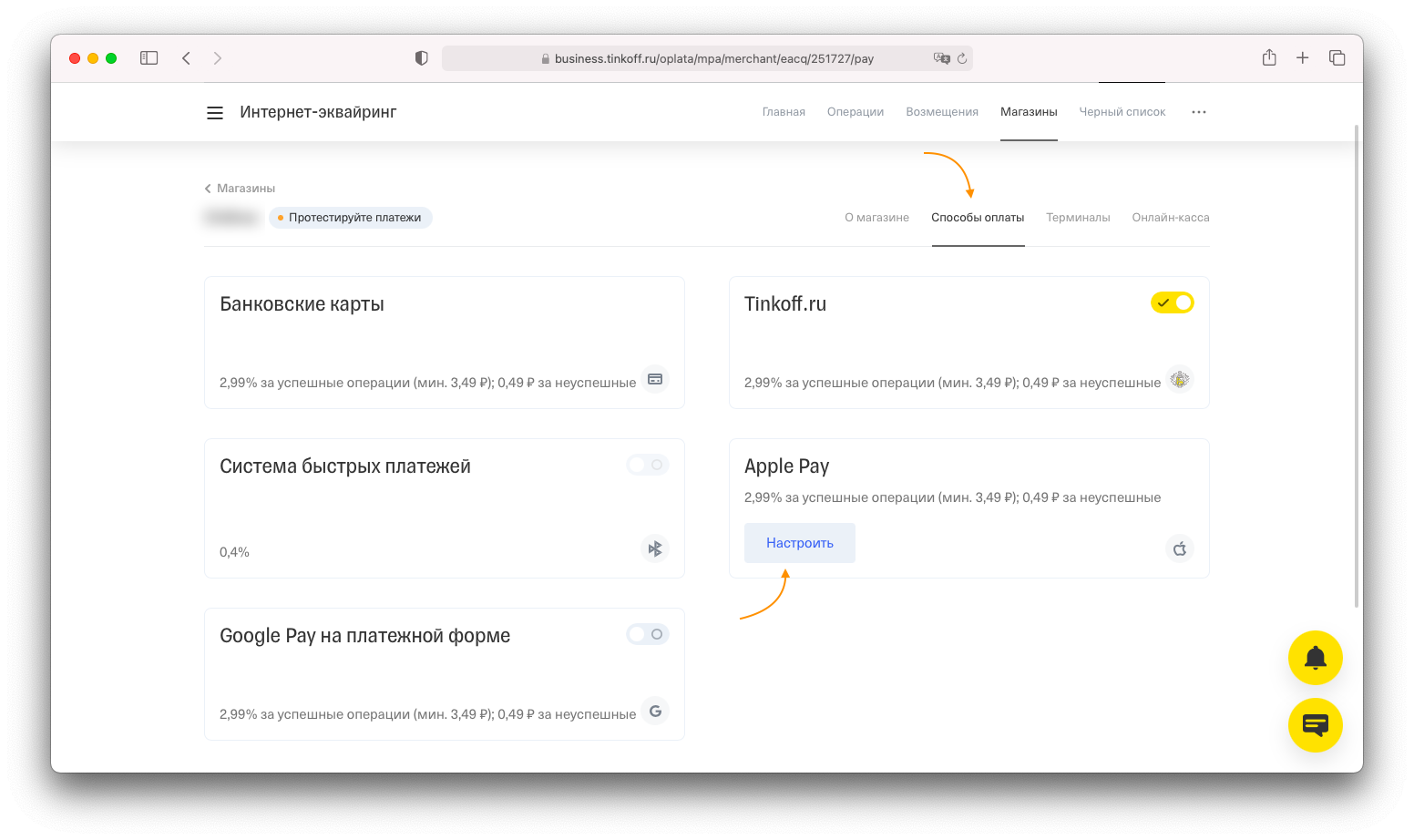Viewport: 1414px width, 840px height.
Task: Click the lock icon in the address bar
Action: click(x=546, y=58)
